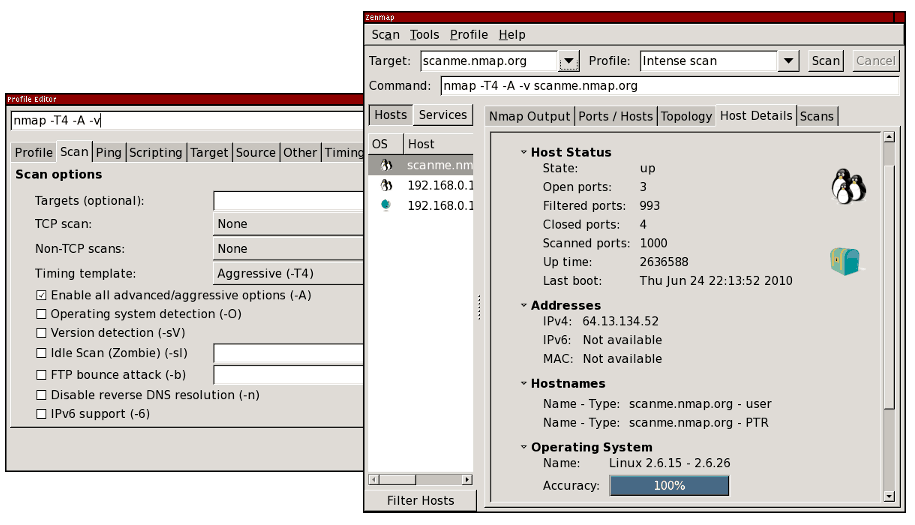915x525 pixels.
Task: Open the Profile dropdown arrow in Zenmap
Action: 788,61
